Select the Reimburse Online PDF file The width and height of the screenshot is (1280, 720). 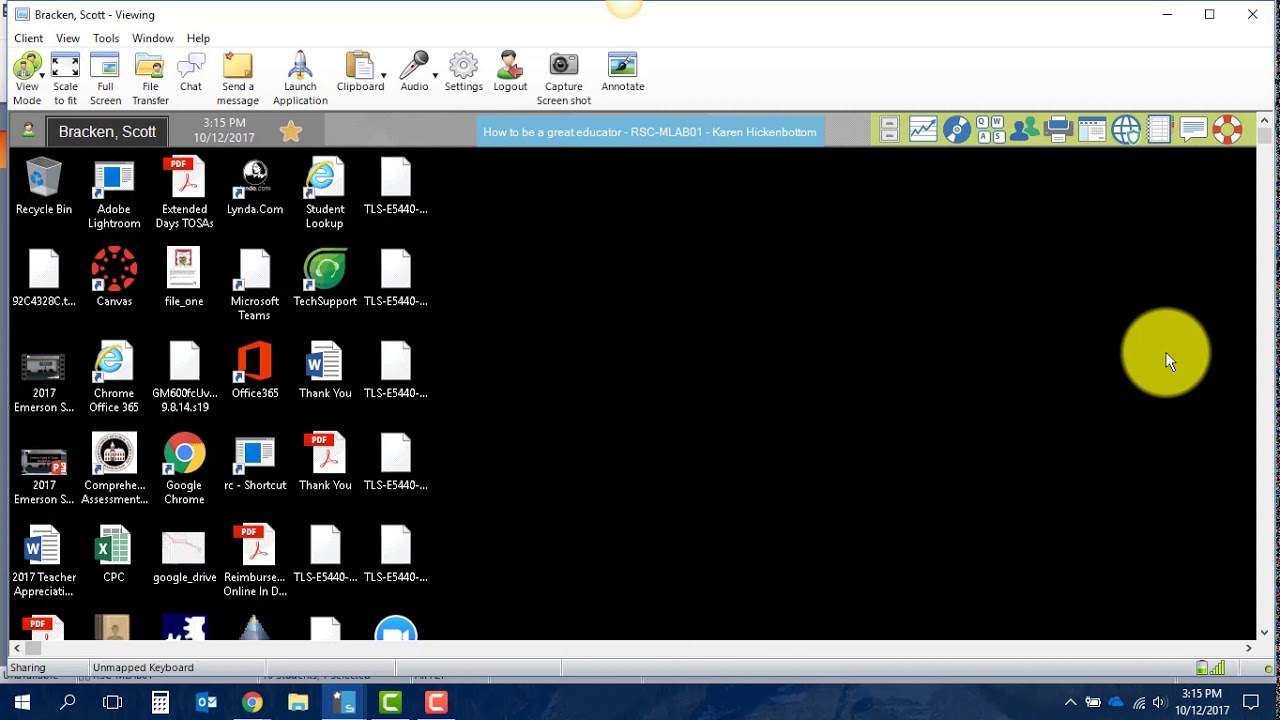click(255, 561)
